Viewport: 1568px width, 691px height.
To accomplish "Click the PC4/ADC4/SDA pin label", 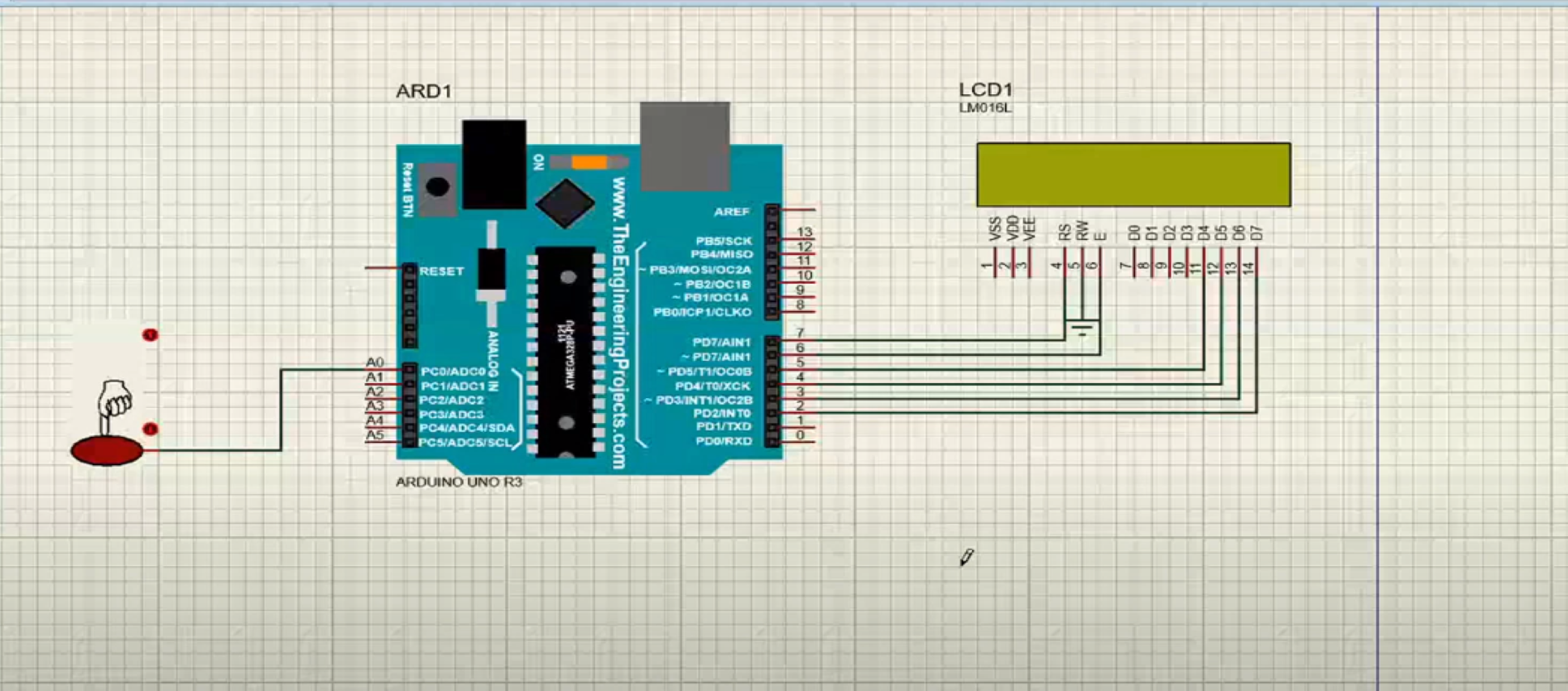I will click(x=467, y=428).
